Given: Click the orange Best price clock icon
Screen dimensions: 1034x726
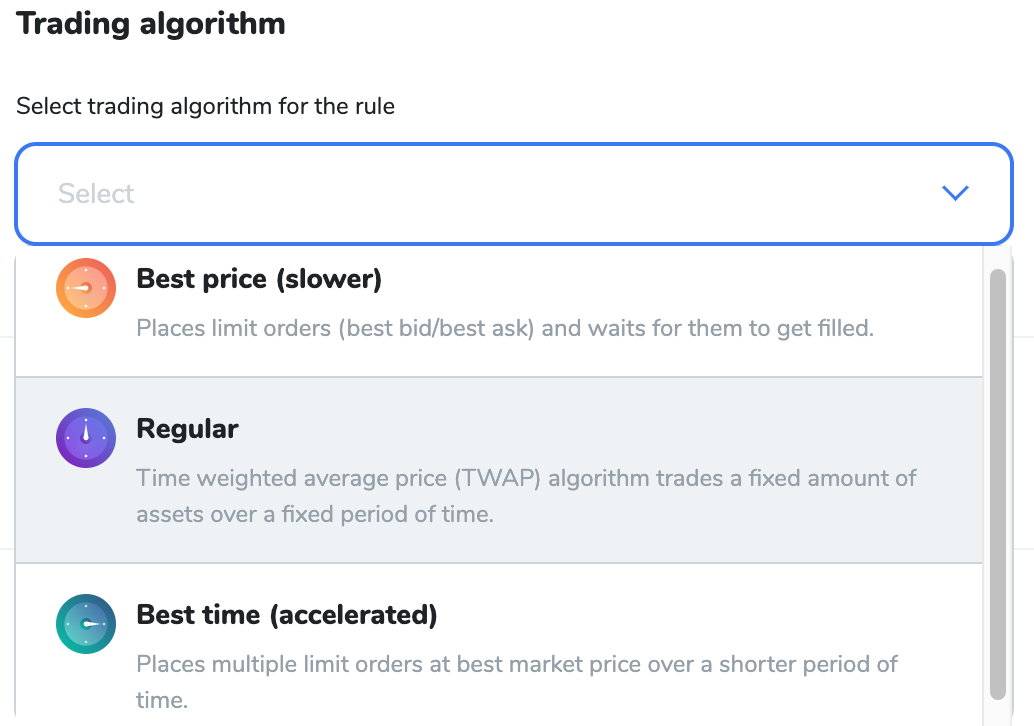Looking at the screenshot, I should (86, 288).
